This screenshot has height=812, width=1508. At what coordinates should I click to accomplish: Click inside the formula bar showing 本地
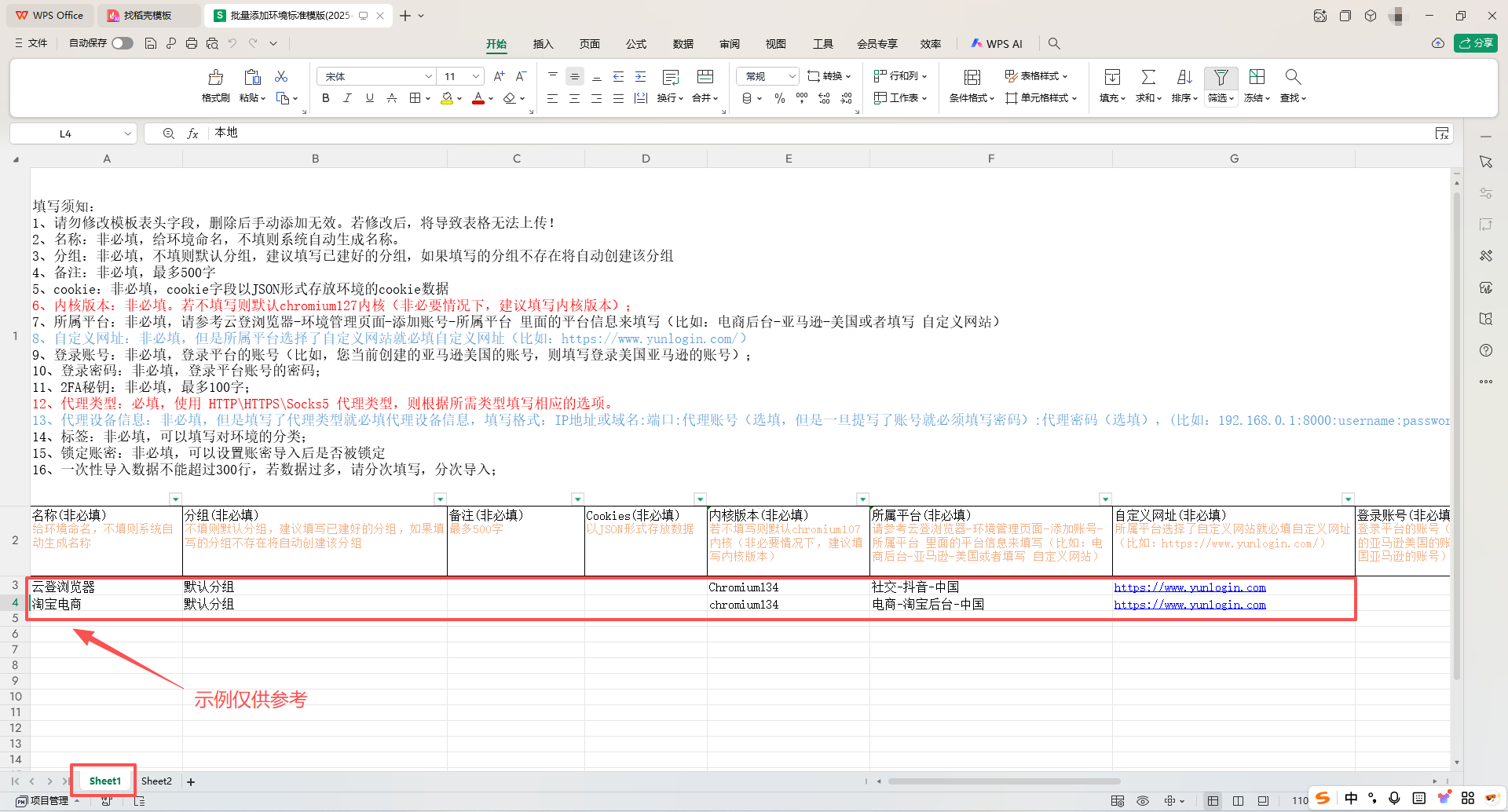click(314, 133)
